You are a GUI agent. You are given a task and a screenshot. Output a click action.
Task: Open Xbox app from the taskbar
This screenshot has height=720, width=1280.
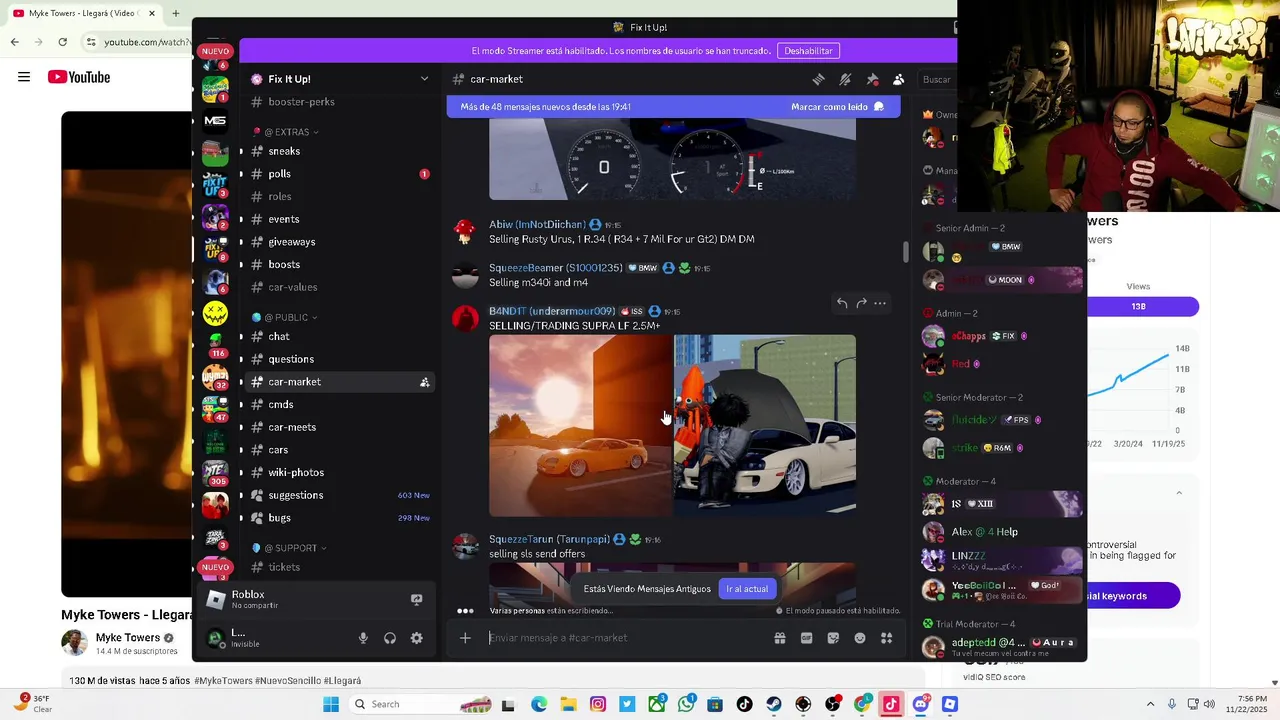656,704
